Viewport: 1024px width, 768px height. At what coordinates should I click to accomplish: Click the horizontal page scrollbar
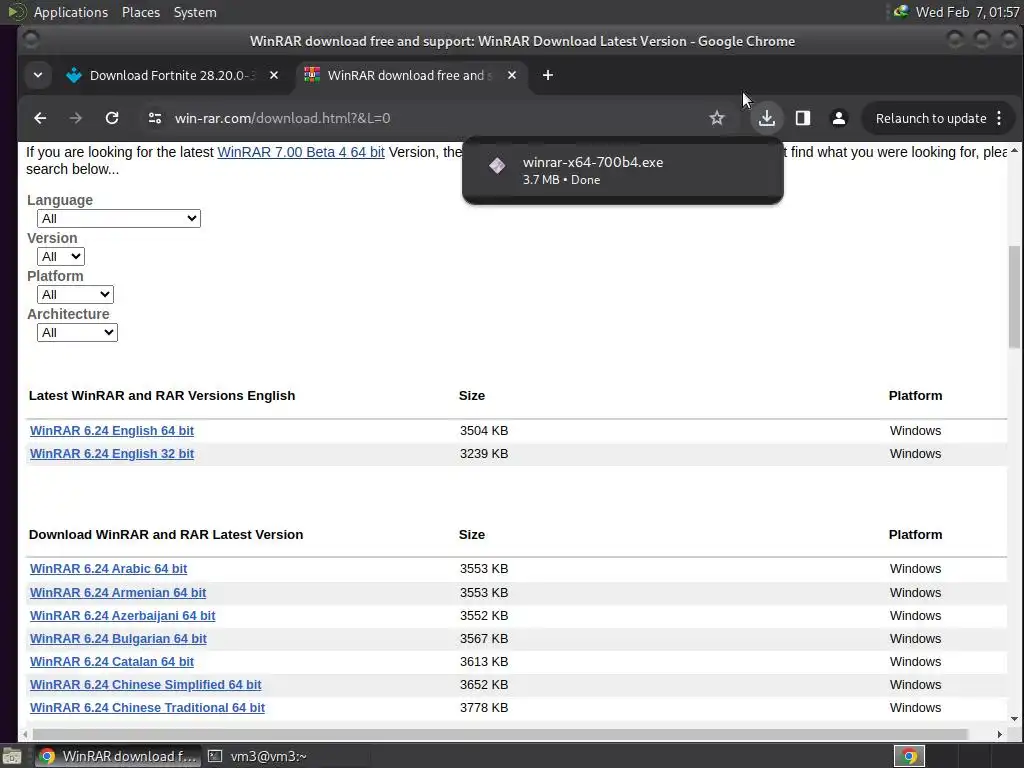pyautogui.click(x=500, y=734)
